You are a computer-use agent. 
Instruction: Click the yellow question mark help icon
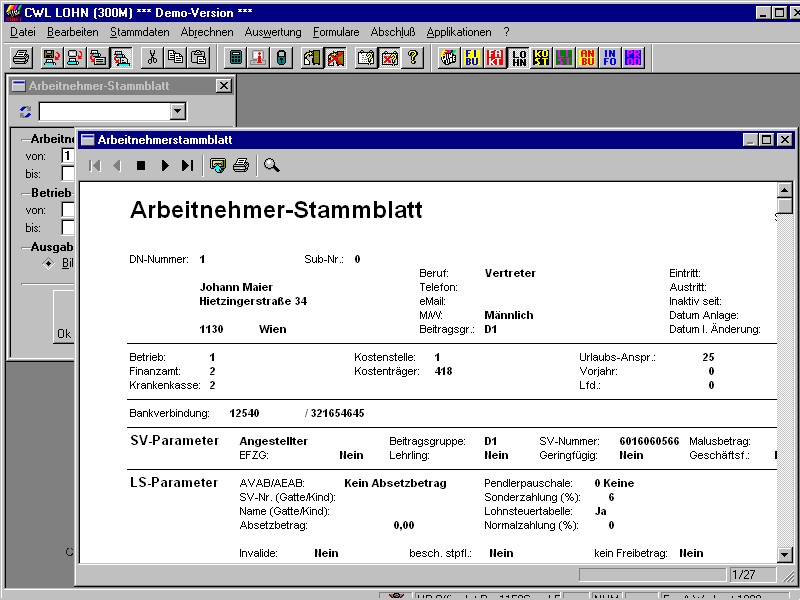[x=413, y=57]
